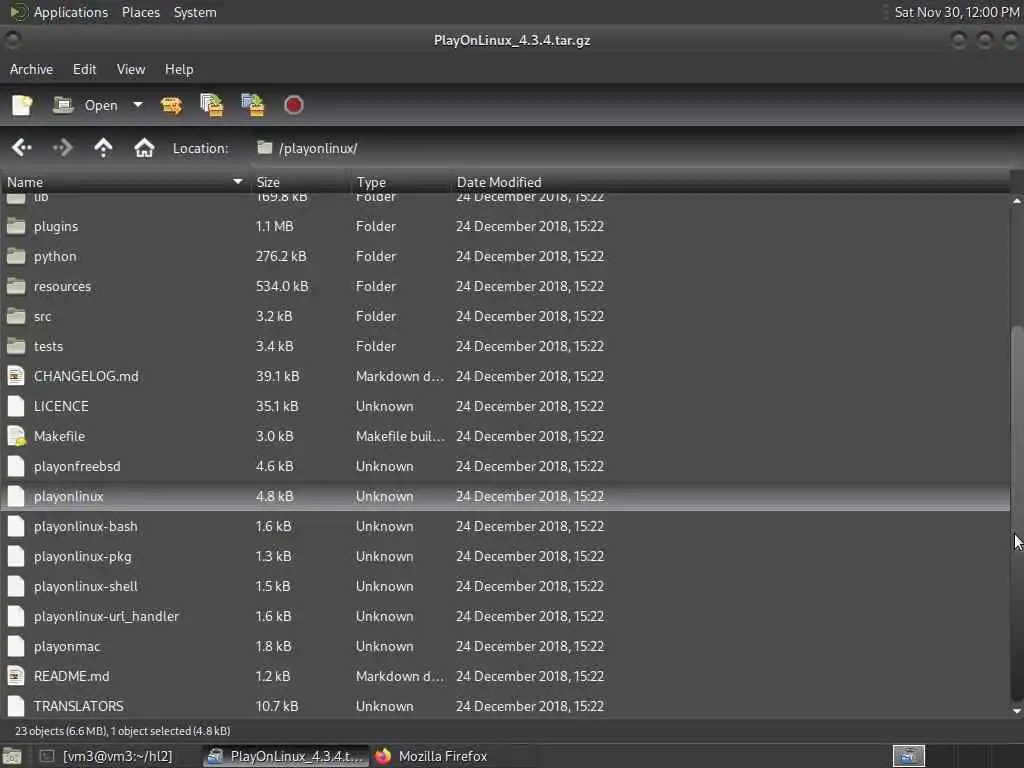The image size is (1024, 768).
Task: Select the python folder icon
Action: (x=16, y=257)
